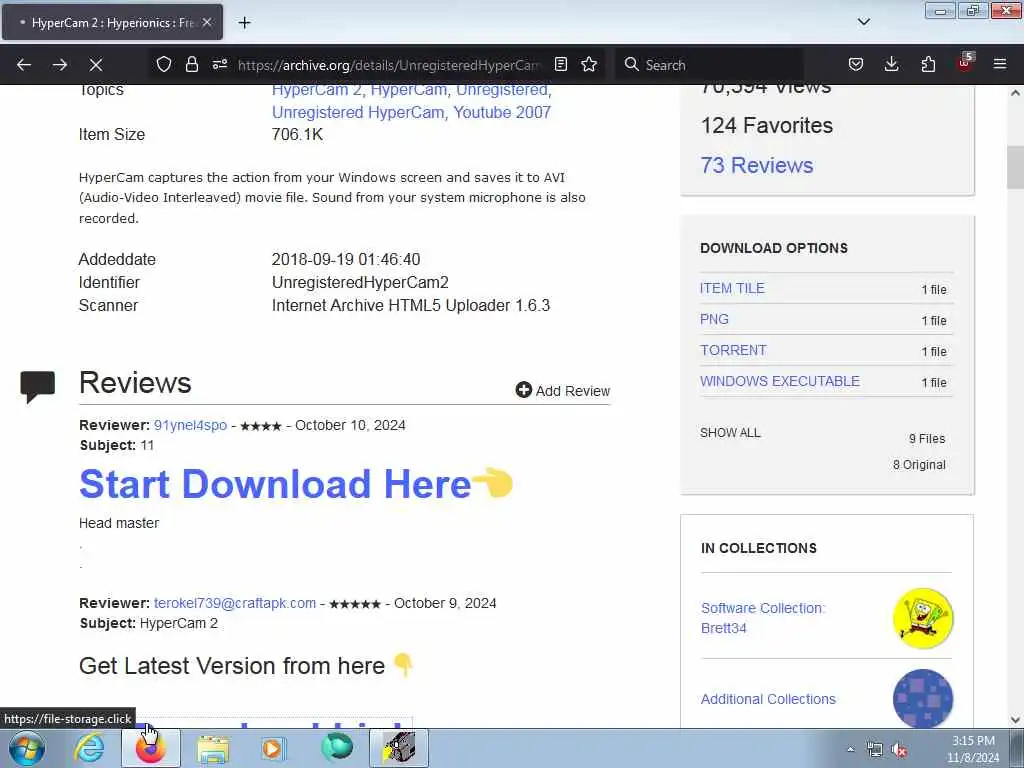Click the UnregisteredHyperCam2 identifier value

tap(360, 282)
